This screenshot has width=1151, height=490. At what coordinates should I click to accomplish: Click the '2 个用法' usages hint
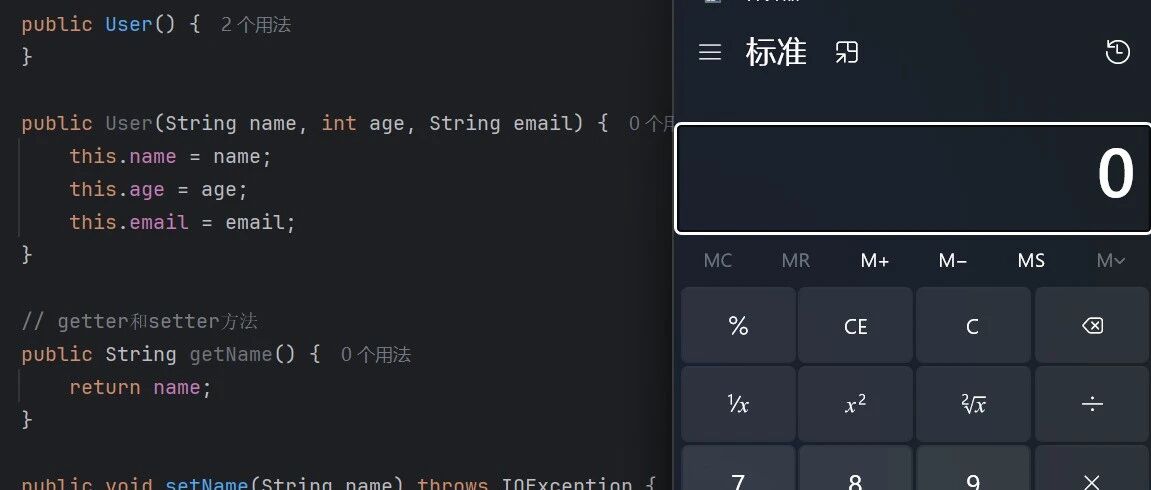[x=255, y=25]
